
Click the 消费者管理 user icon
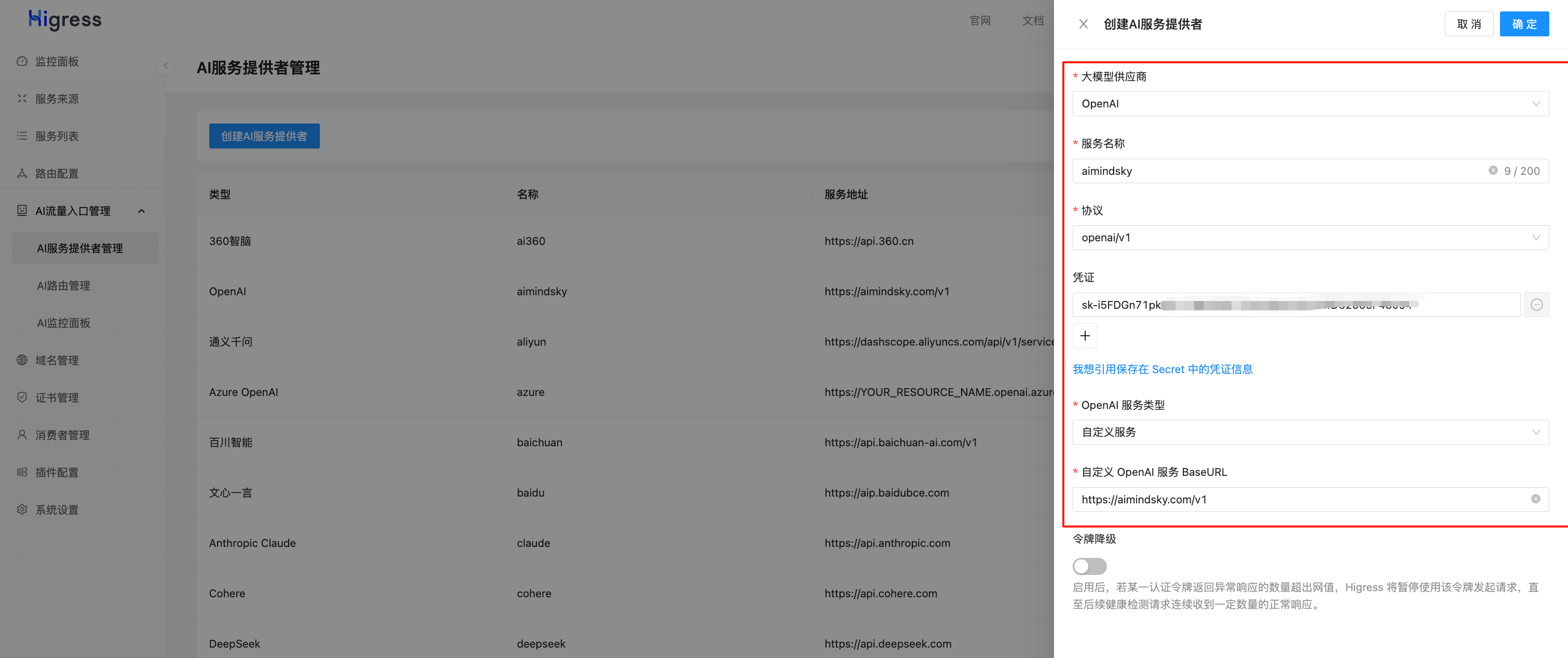(22, 435)
